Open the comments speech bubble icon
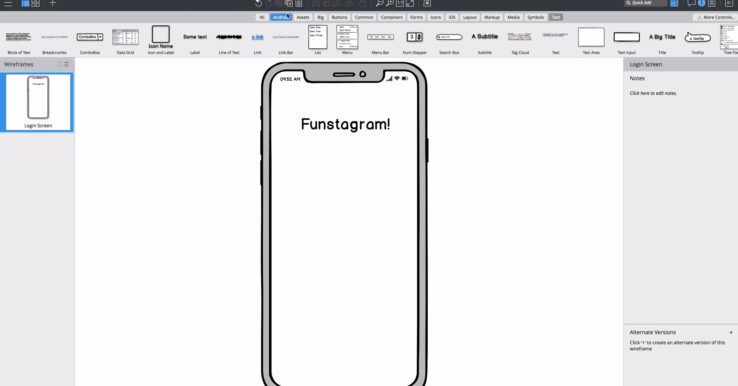Screen dimensions: 738x386 tap(691, 3)
